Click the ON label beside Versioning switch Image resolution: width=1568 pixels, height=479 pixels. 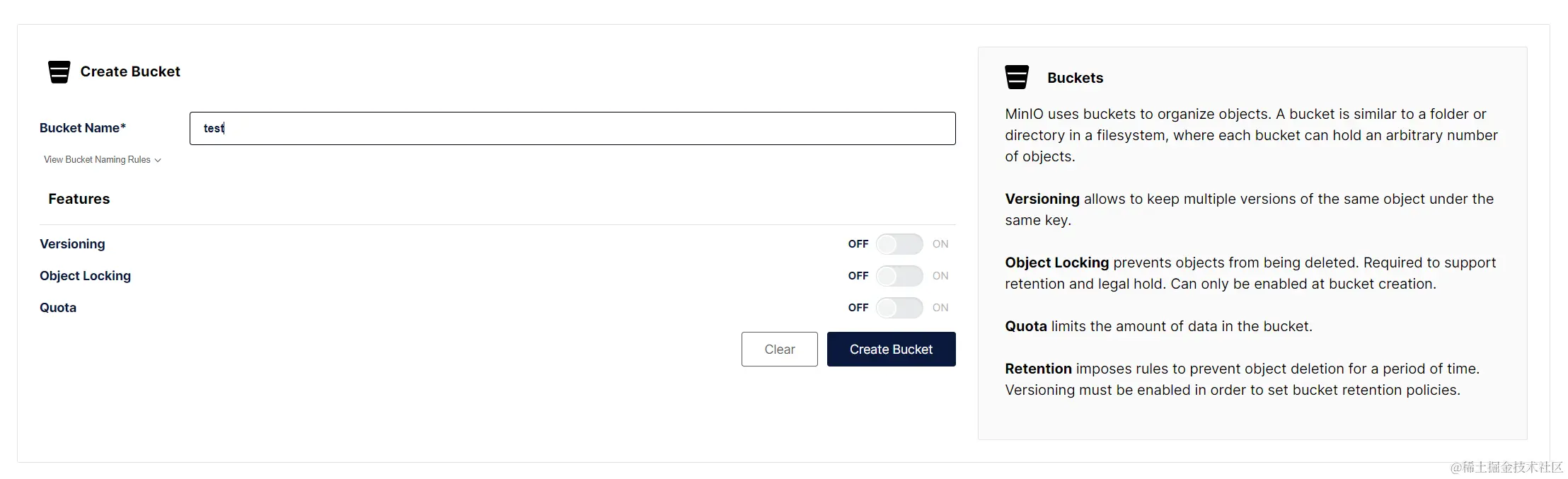pyautogui.click(x=940, y=244)
